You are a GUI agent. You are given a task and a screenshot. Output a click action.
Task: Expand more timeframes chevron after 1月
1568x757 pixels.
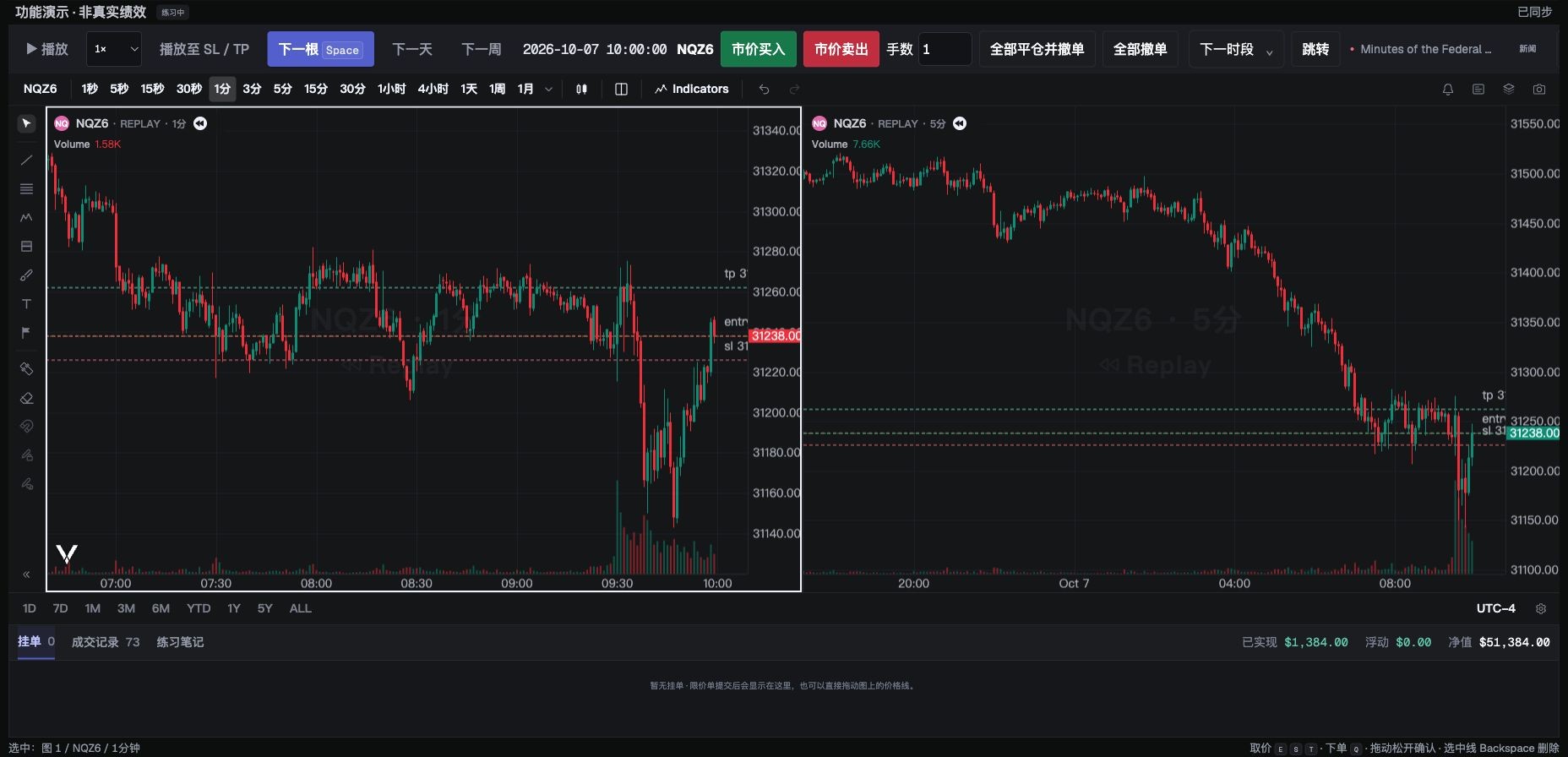coord(548,89)
